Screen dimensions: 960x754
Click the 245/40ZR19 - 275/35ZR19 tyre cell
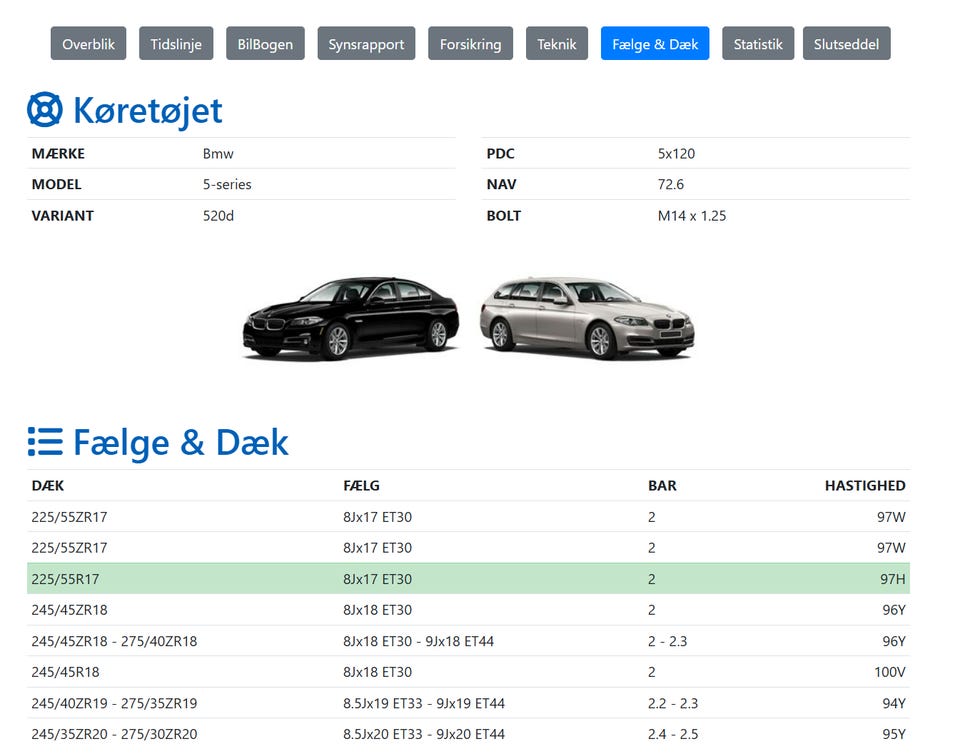(x=114, y=703)
